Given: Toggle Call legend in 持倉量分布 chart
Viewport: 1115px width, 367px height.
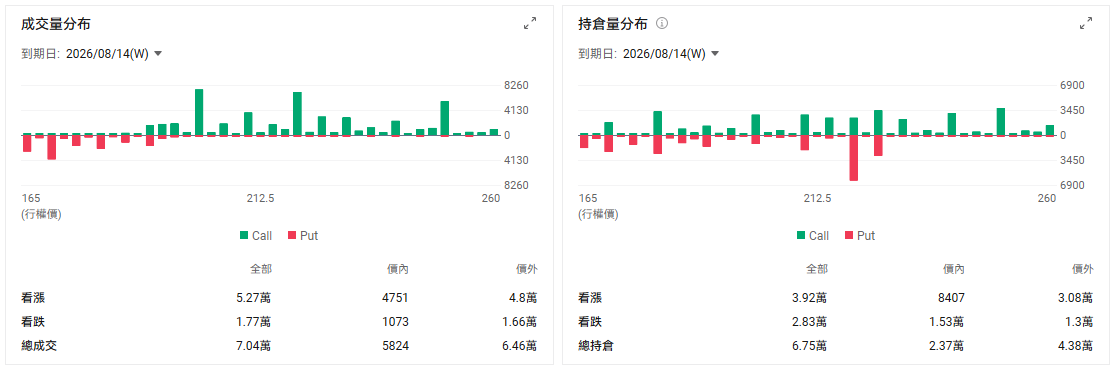Looking at the screenshot, I should click(x=813, y=235).
